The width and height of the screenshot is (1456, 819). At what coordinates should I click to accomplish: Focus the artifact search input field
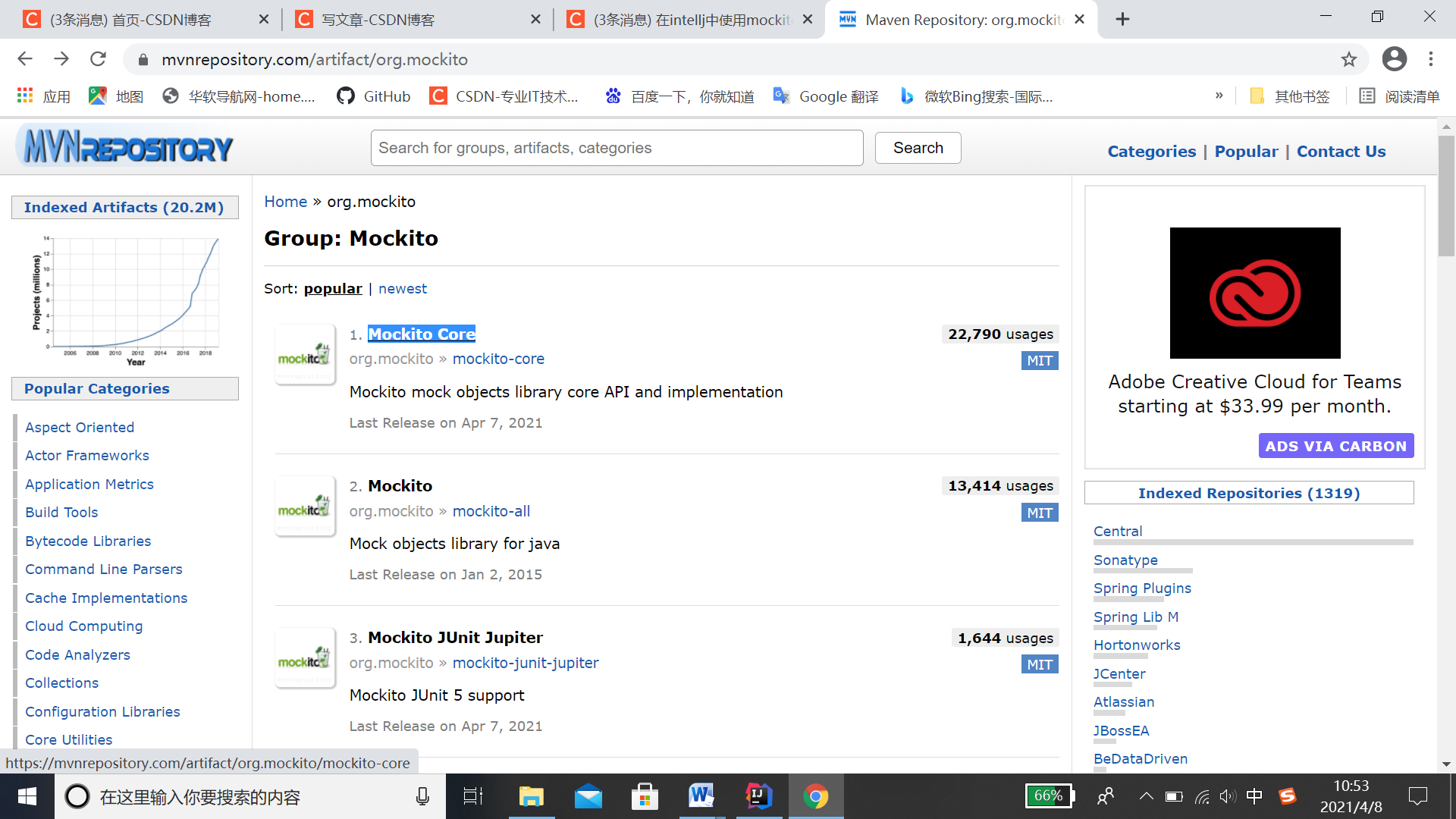tap(616, 148)
